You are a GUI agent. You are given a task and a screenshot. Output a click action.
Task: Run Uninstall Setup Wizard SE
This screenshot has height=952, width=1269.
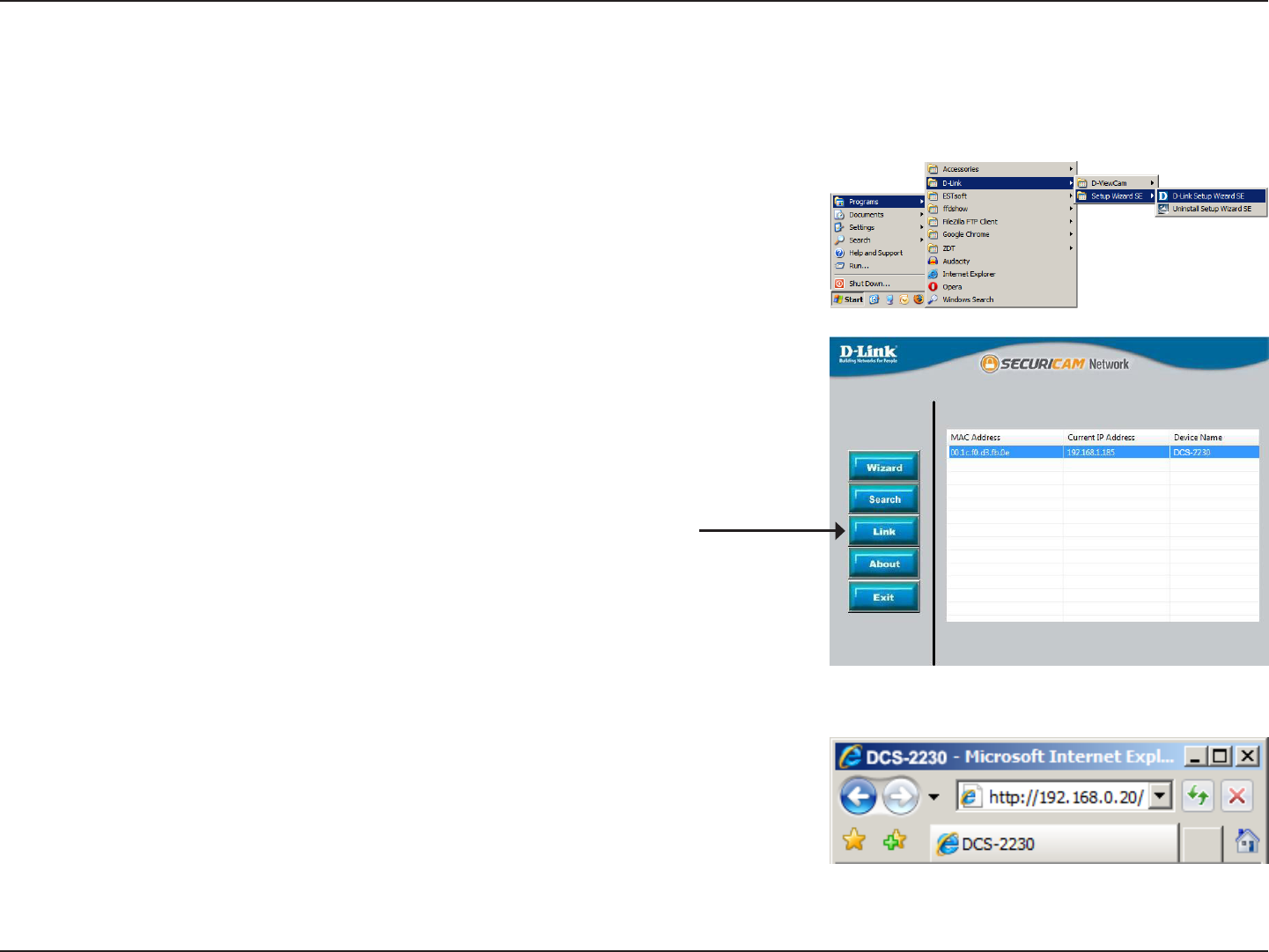[1212, 209]
